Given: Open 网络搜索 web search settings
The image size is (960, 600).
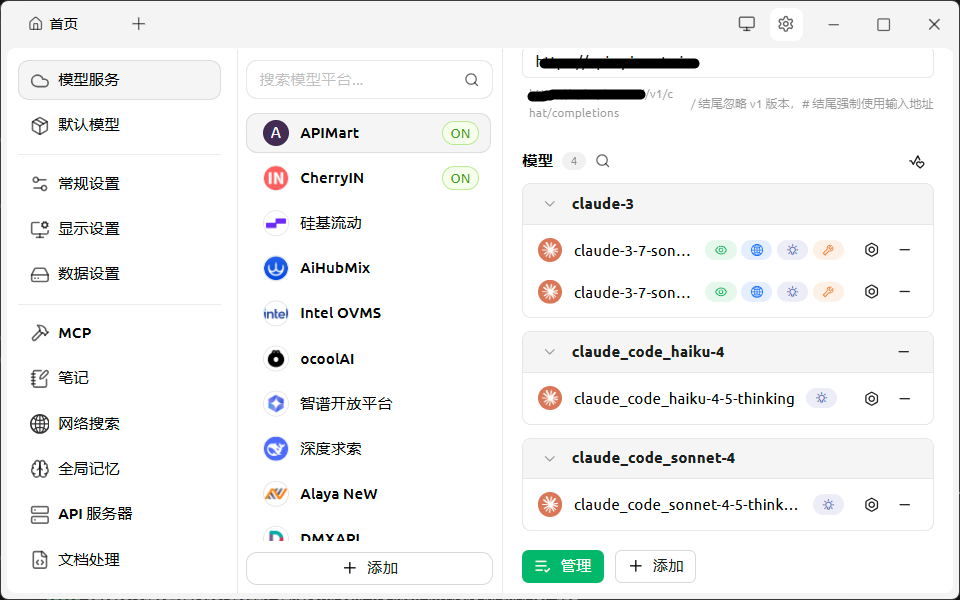Looking at the screenshot, I should 119,424.
